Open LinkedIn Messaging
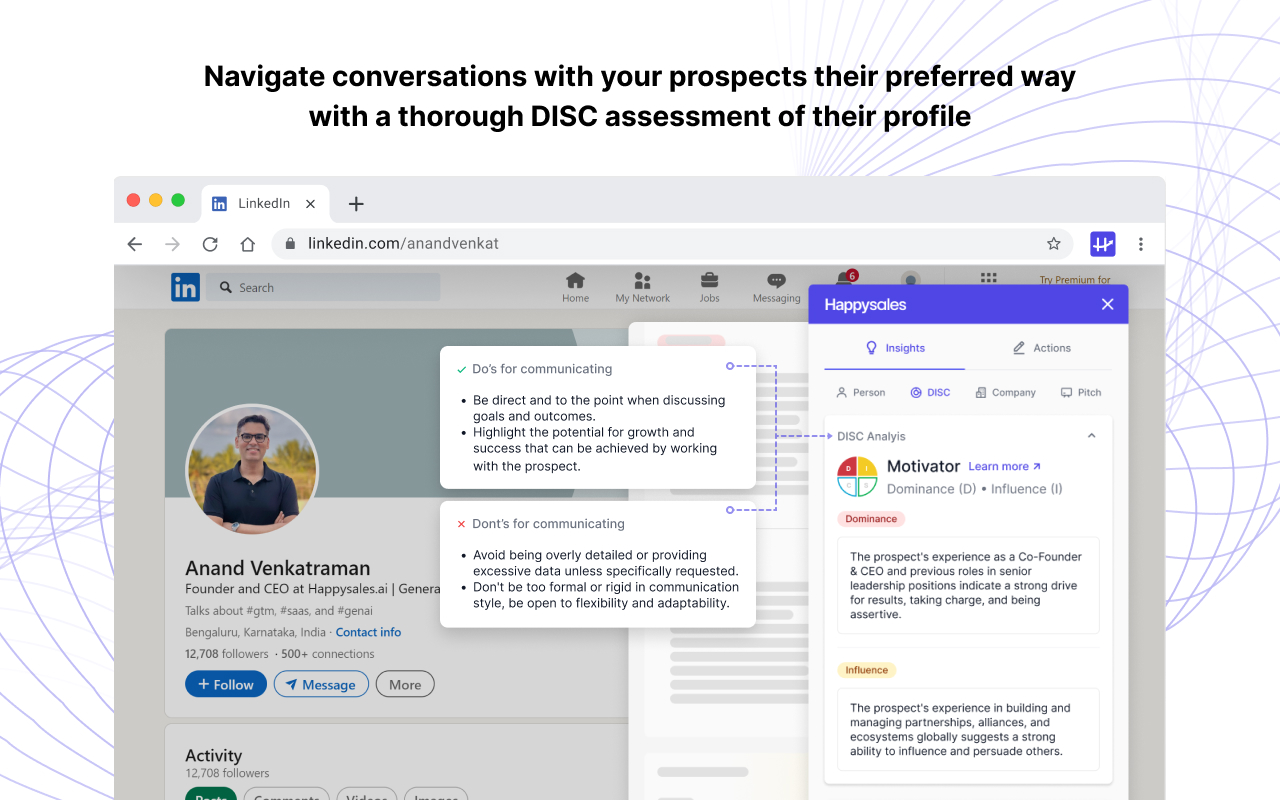 (776, 287)
